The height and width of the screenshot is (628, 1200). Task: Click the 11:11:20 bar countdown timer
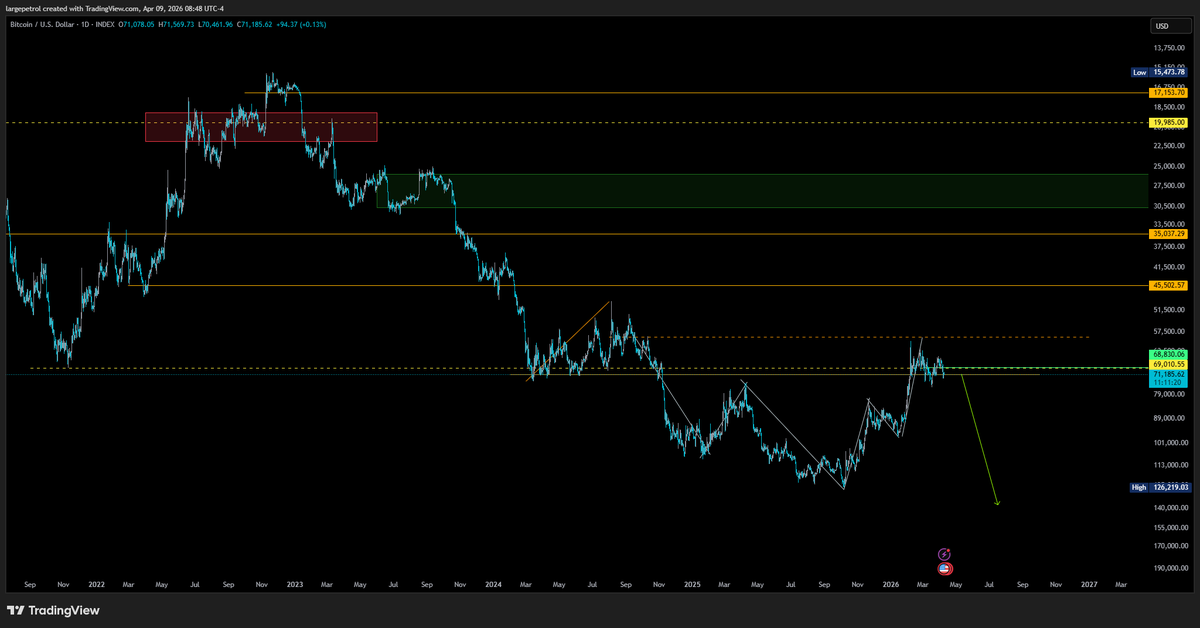coord(1169,383)
